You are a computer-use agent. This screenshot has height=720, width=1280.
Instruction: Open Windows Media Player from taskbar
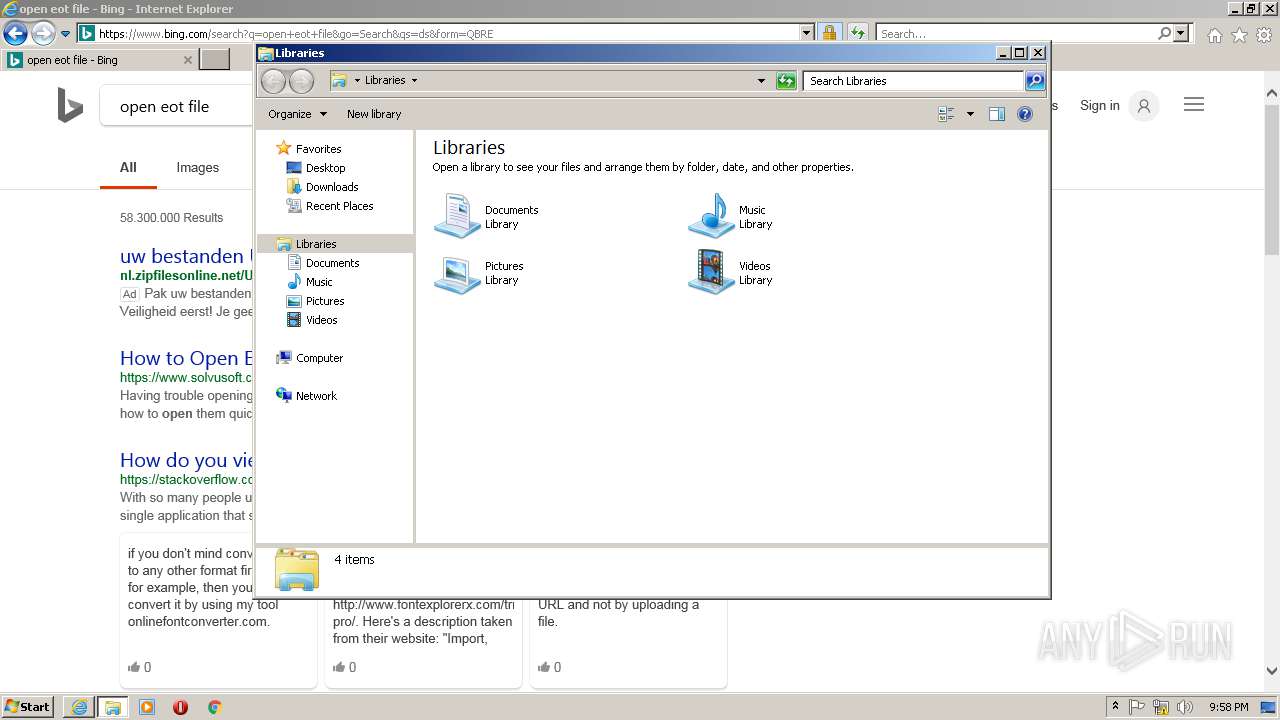[x=147, y=707]
